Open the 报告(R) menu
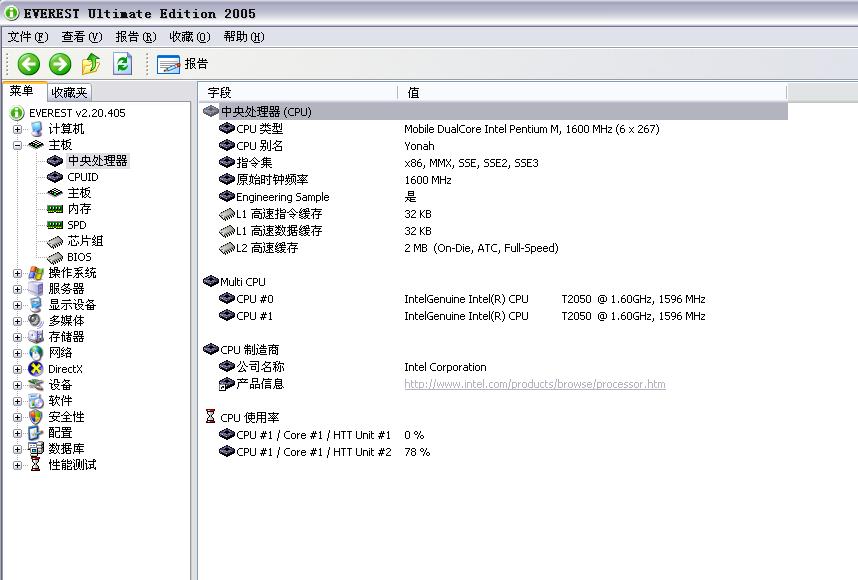The width and height of the screenshot is (858, 580). 136,37
